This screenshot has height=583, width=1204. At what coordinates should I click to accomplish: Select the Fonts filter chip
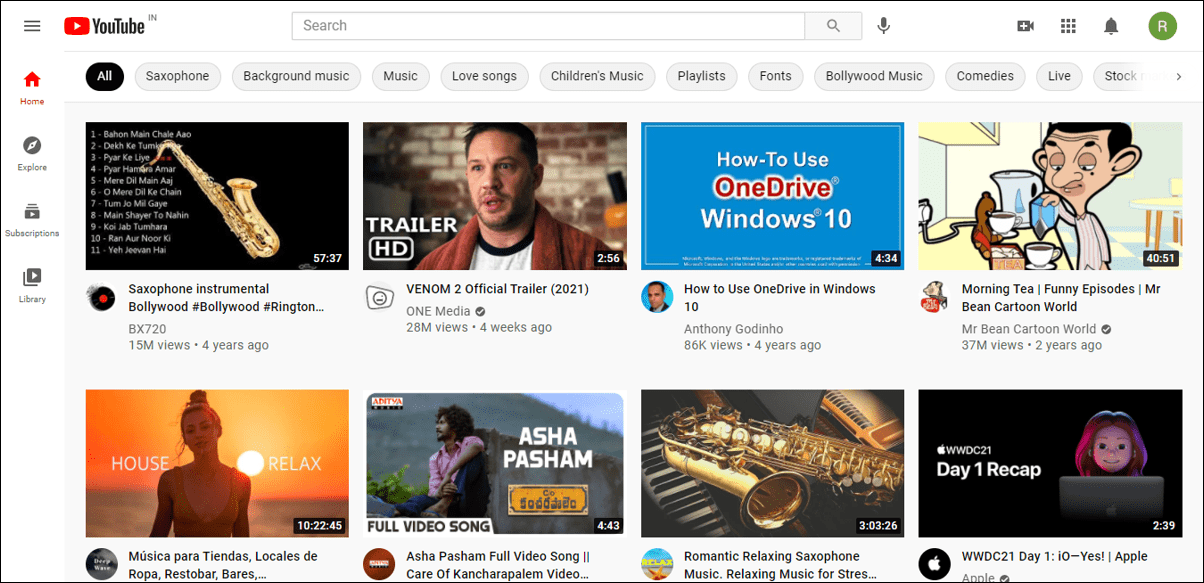coord(775,76)
